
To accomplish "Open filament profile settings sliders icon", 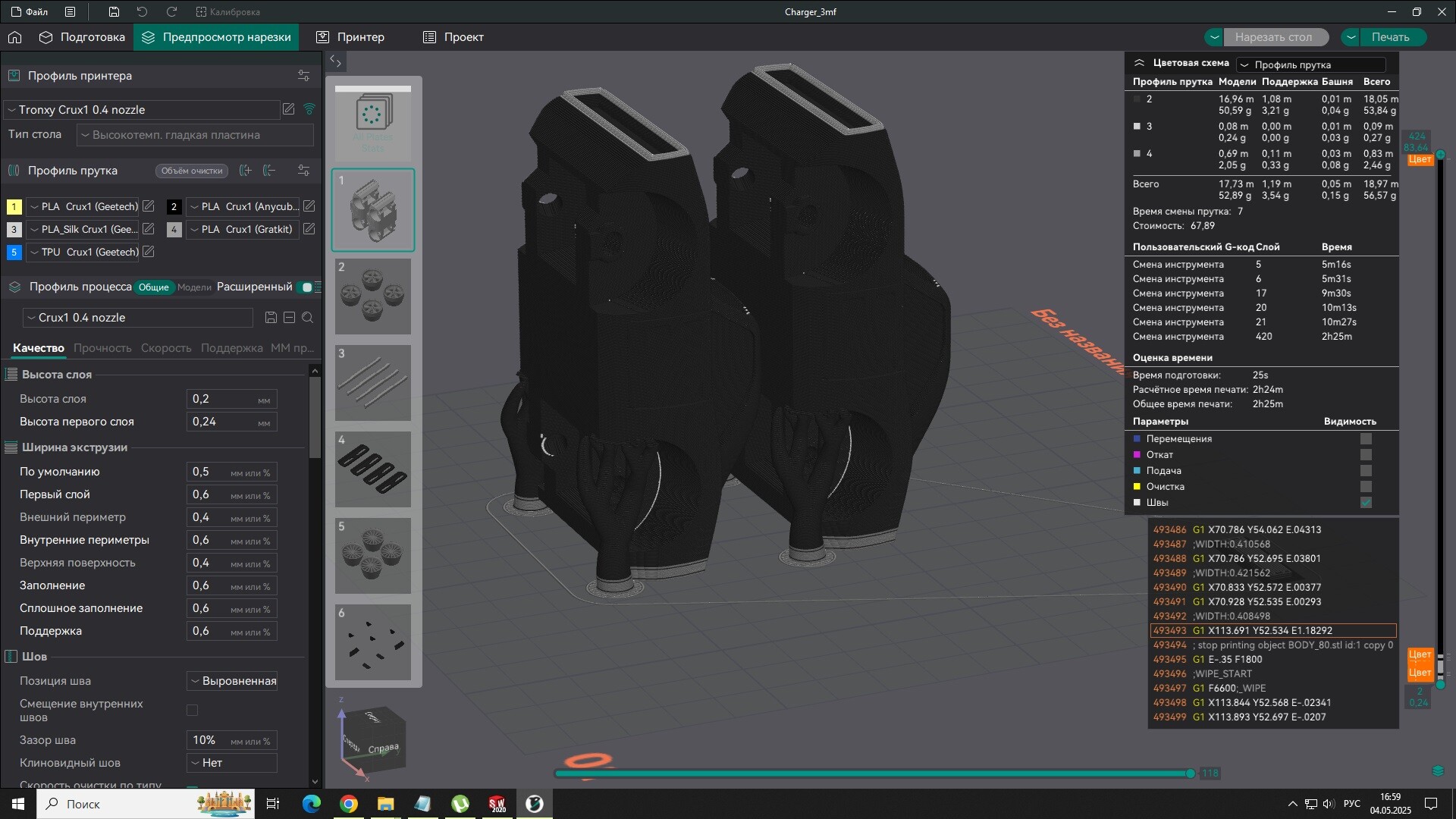I will pos(303,171).
